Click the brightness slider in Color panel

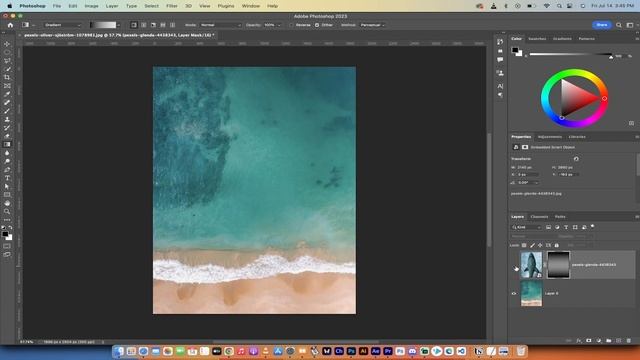click(x=570, y=54)
